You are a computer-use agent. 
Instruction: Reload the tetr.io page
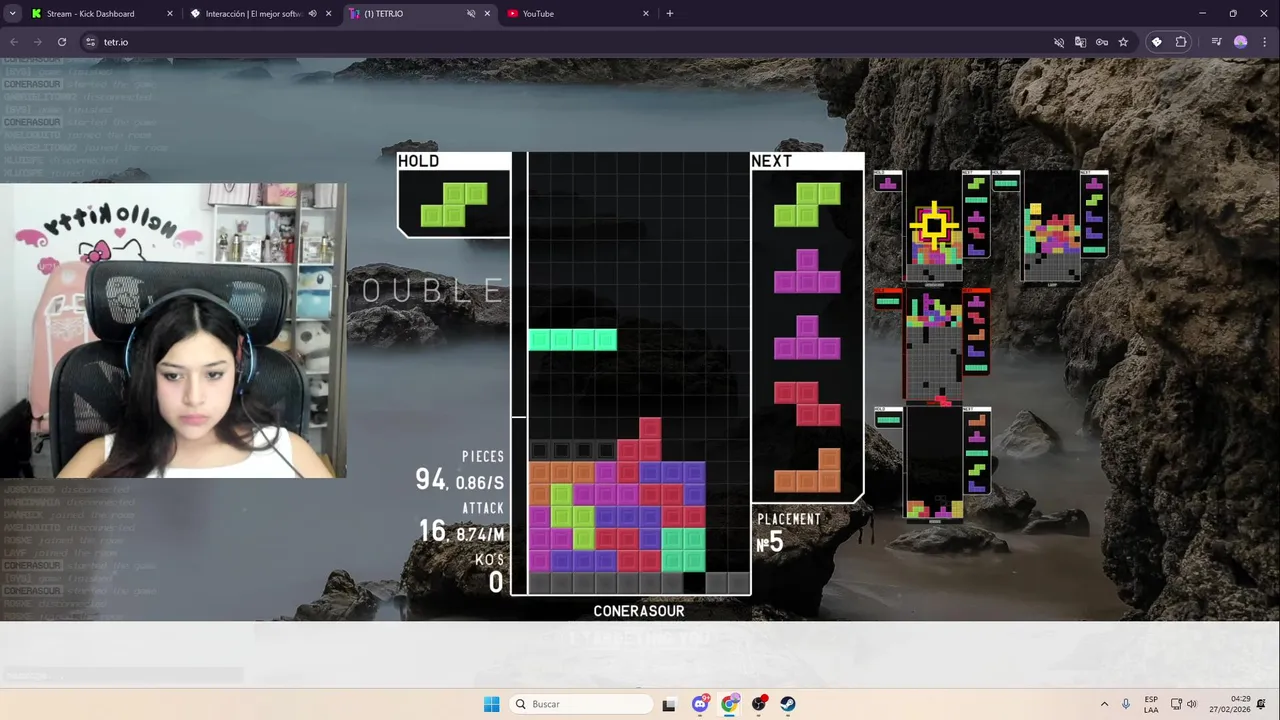click(62, 42)
